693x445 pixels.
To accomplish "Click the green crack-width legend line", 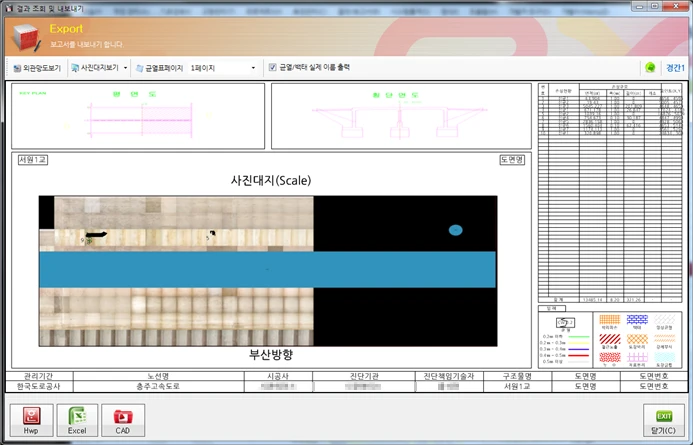I will click(x=578, y=337).
